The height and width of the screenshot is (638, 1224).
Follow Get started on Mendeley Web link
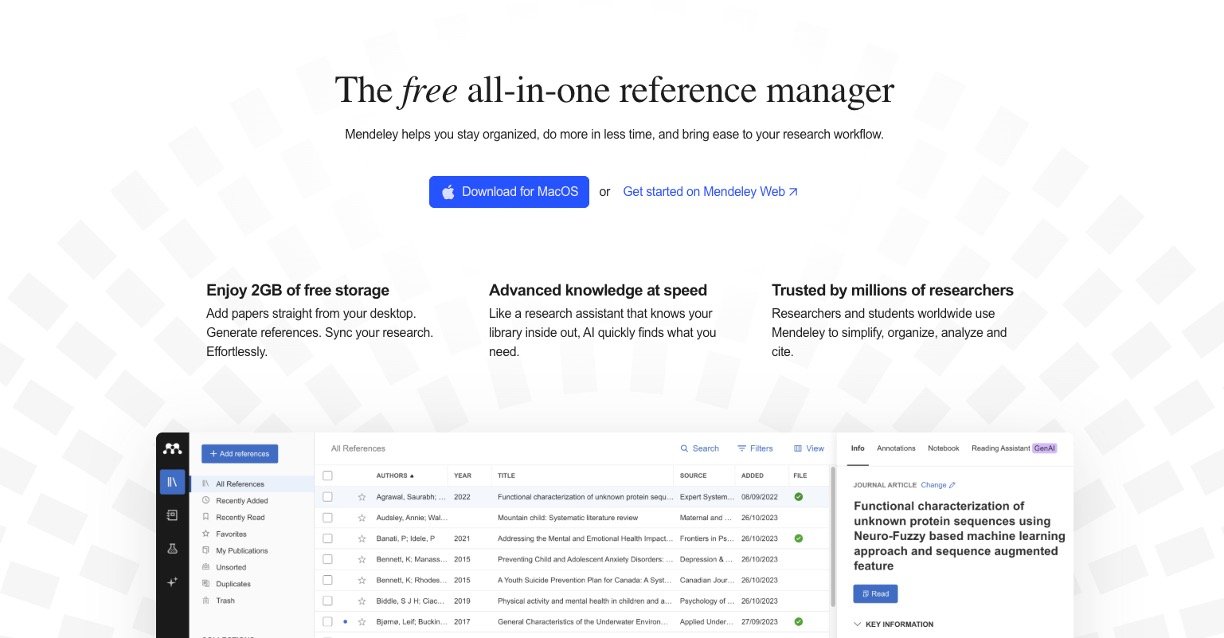(x=710, y=192)
